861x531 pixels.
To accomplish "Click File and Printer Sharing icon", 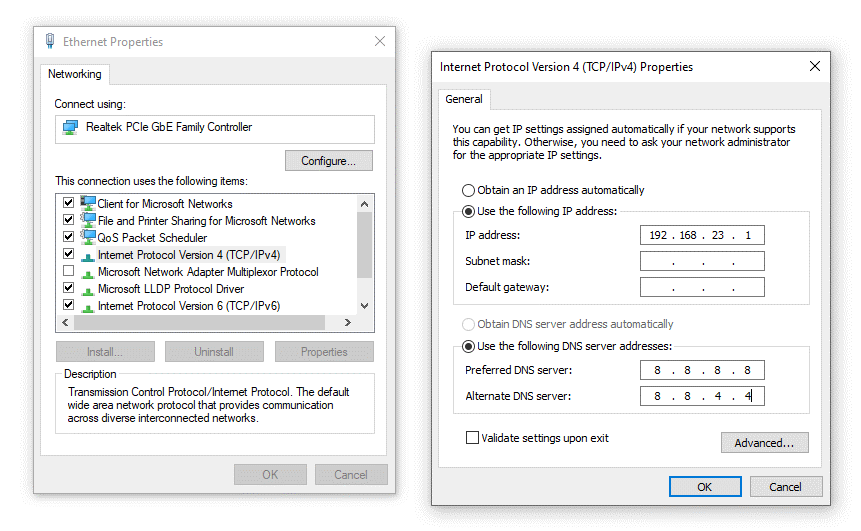I will 88,220.
